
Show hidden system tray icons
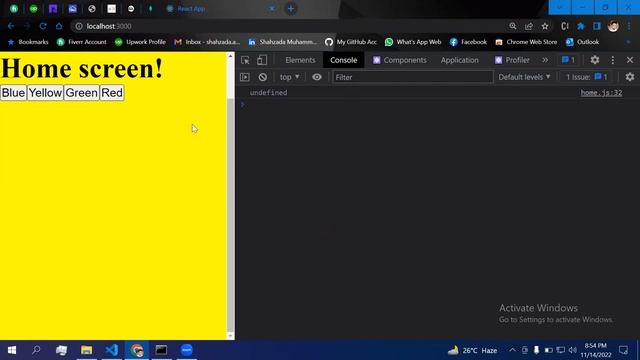tap(512, 350)
